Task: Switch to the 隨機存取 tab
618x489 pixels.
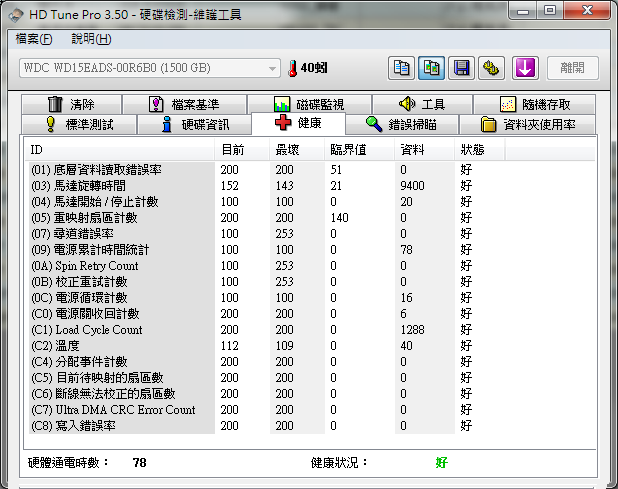Action: click(534, 104)
